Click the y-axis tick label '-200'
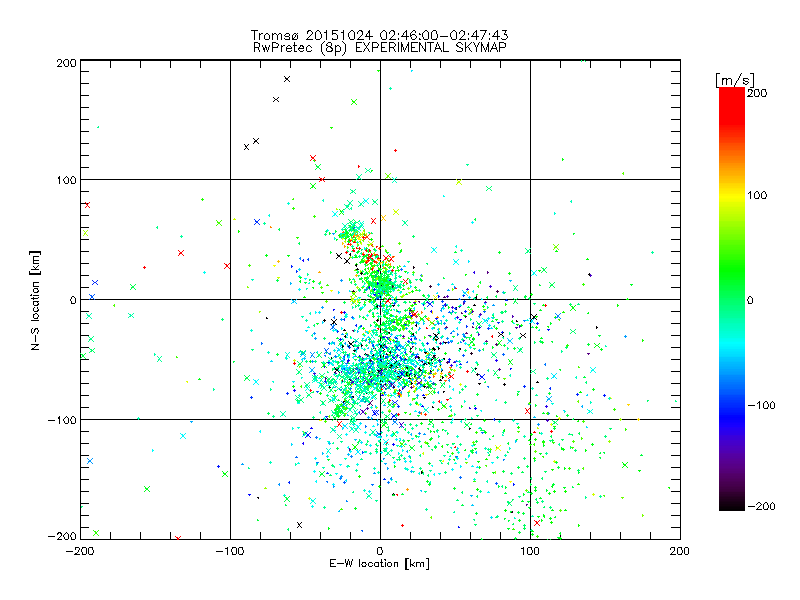 [62, 537]
